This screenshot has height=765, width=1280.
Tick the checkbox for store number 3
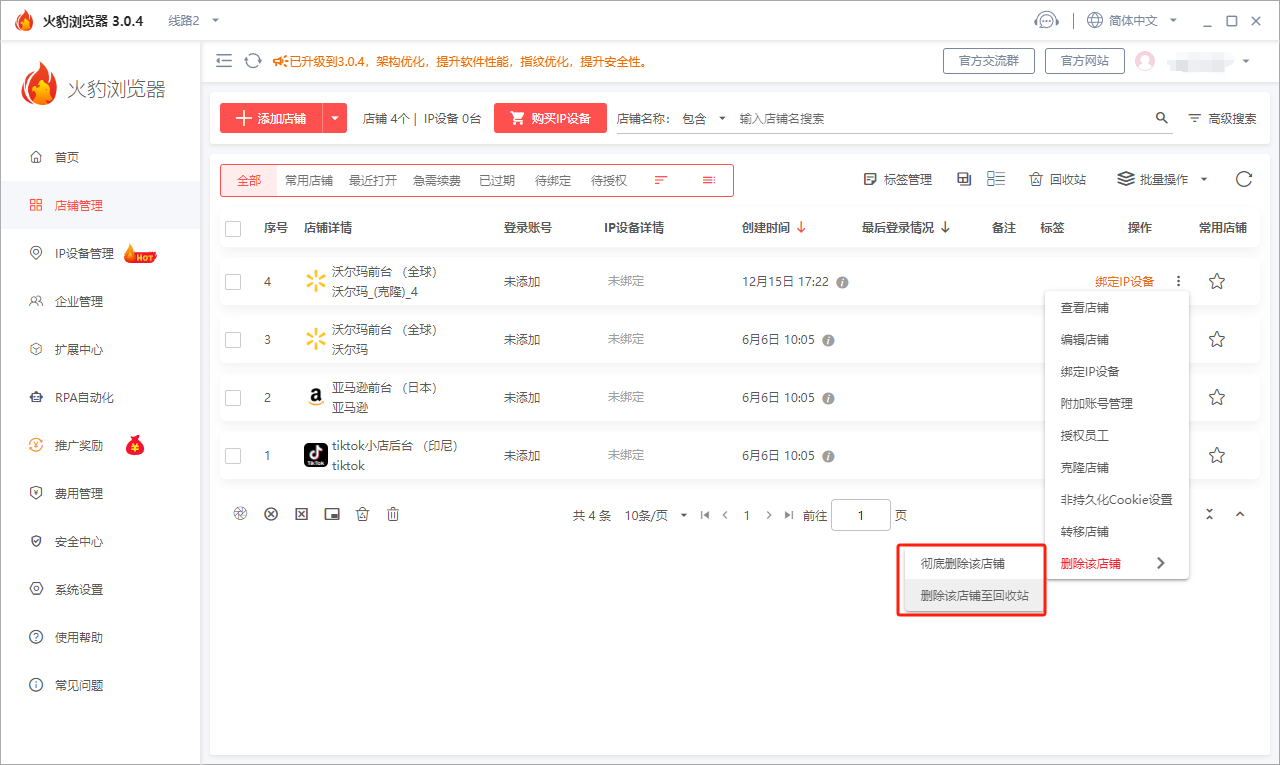[233, 340]
